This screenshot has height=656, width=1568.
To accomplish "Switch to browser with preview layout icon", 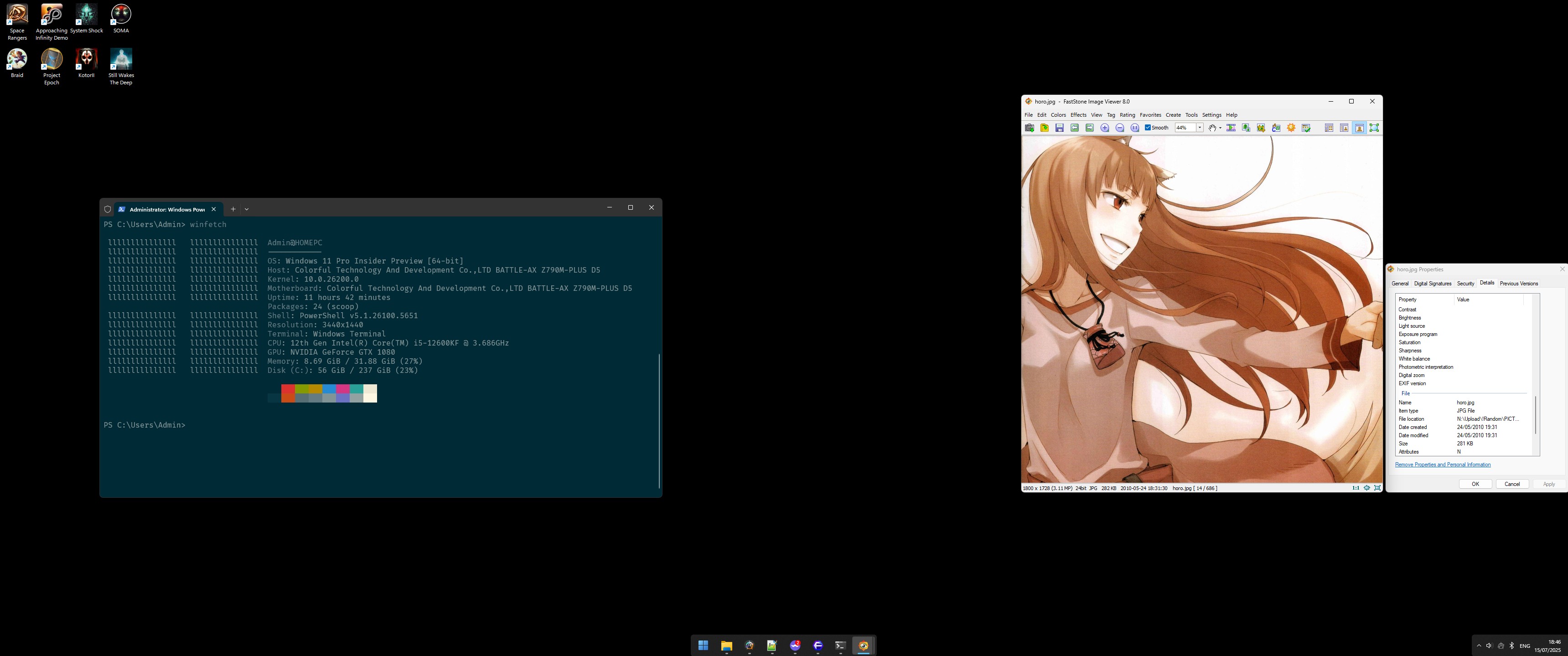I will click(x=1344, y=128).
